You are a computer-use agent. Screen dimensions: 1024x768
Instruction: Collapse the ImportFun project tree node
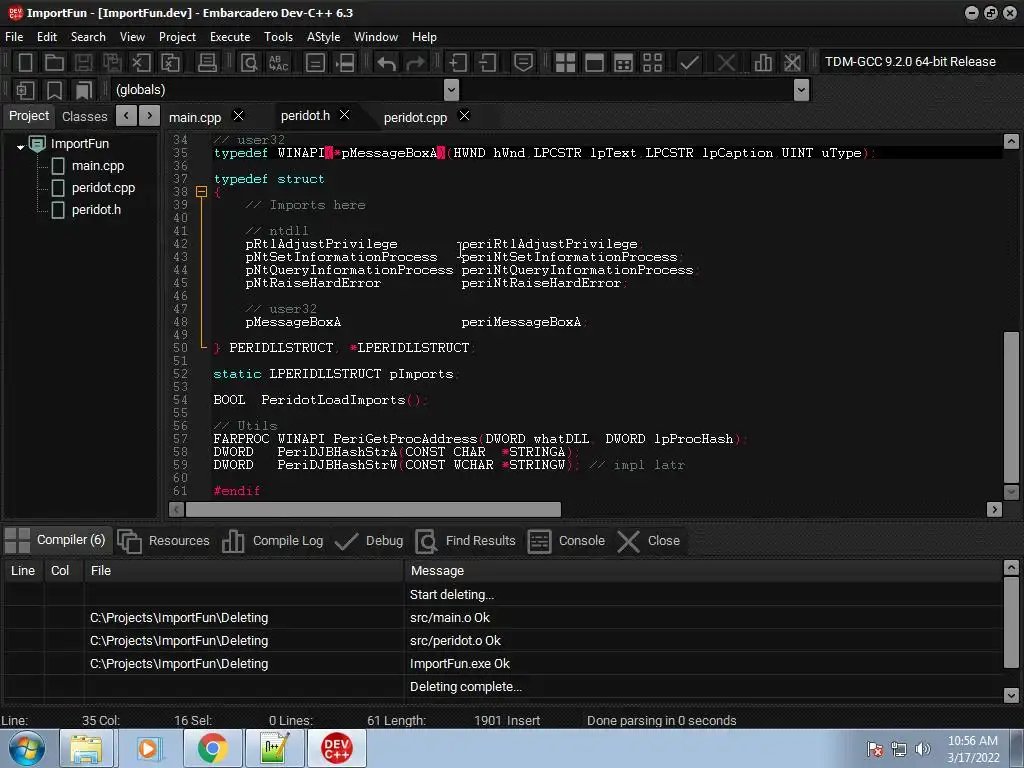pos(20,146)
